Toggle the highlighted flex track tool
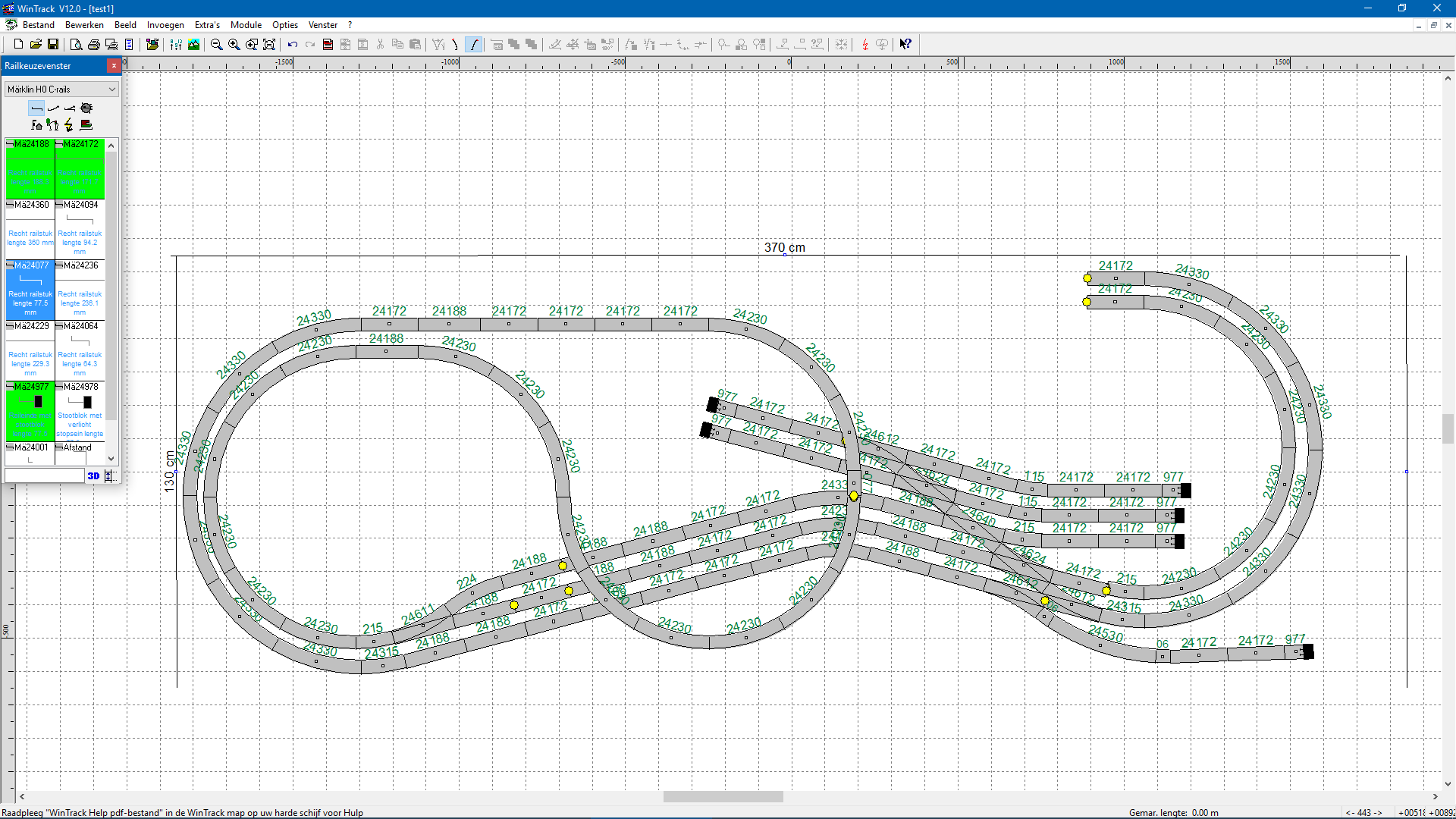 pos(474,45)
